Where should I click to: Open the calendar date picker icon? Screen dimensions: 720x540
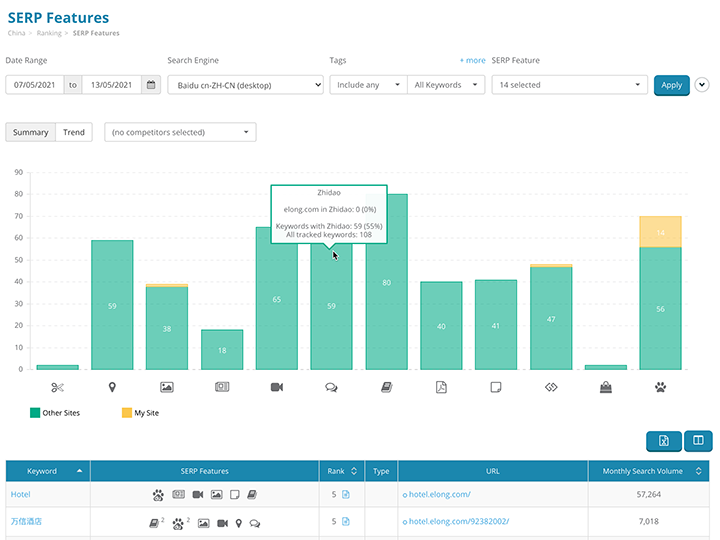(151, 85)
